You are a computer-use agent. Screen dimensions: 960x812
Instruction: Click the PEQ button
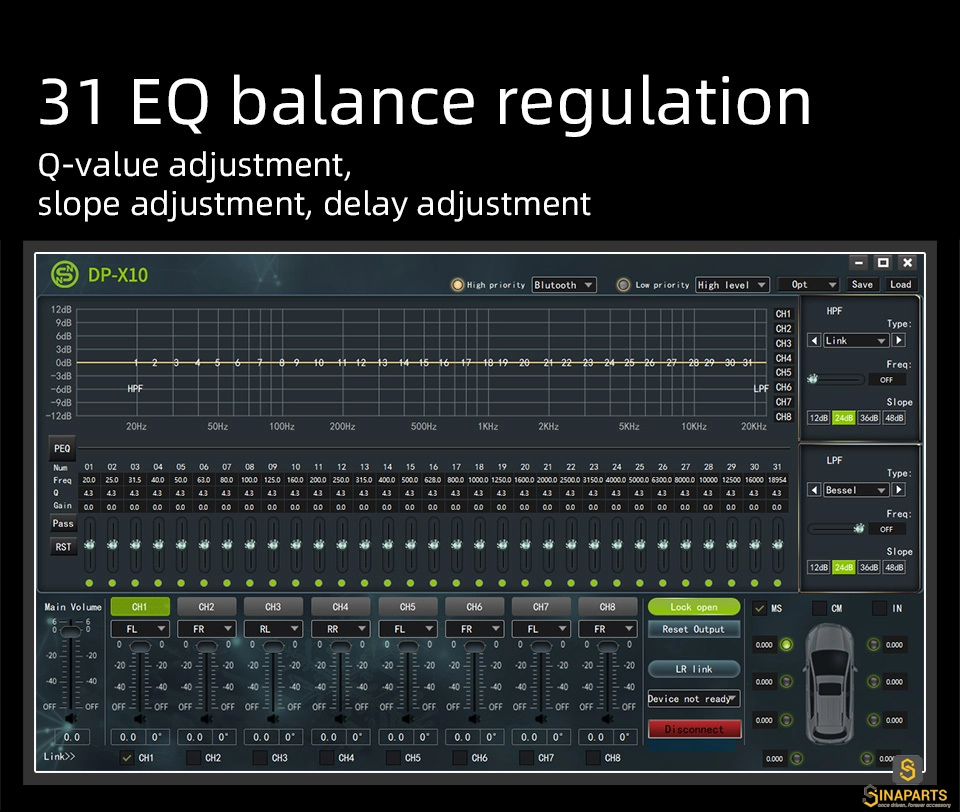click(x=62, y=448)
